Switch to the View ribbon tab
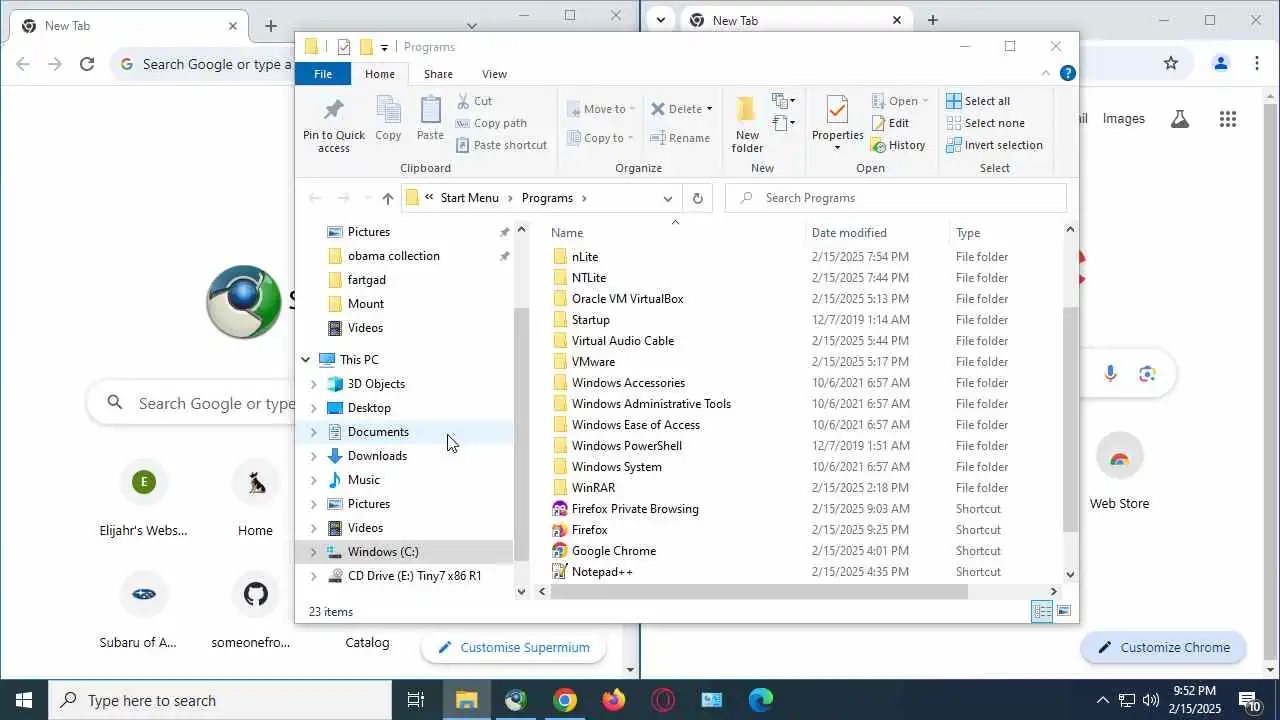1280x720 pixels. (494, 74)
